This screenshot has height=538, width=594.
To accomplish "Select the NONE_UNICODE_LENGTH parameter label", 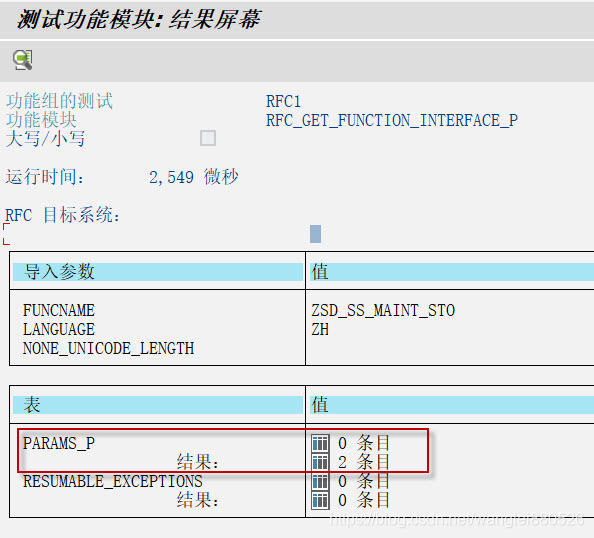I will point(108,349).
